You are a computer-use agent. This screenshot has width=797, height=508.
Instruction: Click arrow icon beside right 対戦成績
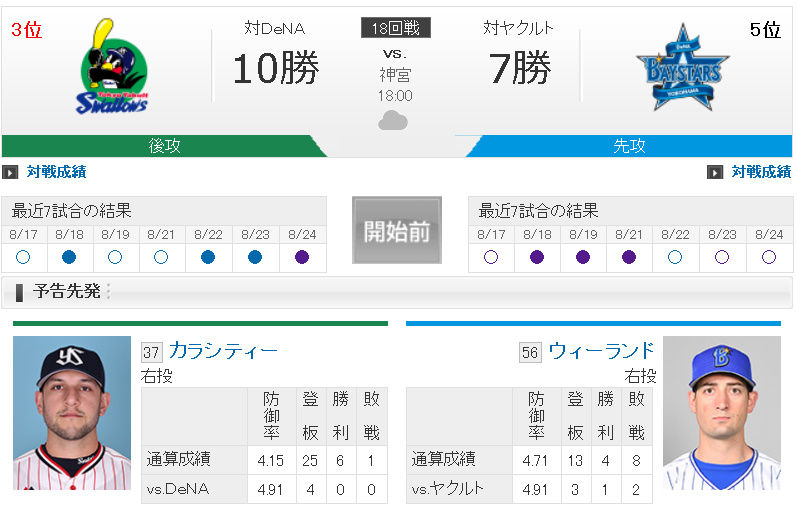tap(714, 172)
